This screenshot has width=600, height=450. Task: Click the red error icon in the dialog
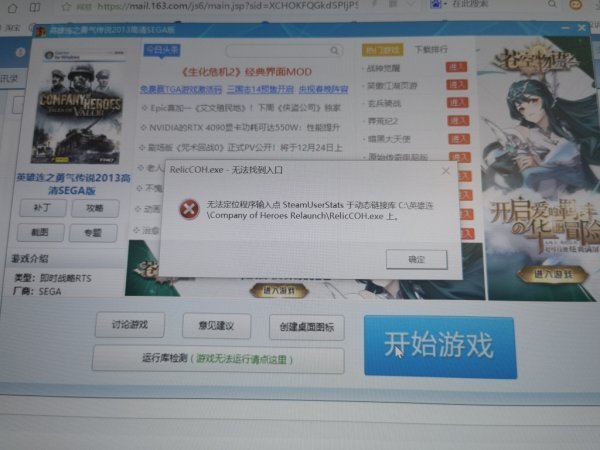point(189,209)
